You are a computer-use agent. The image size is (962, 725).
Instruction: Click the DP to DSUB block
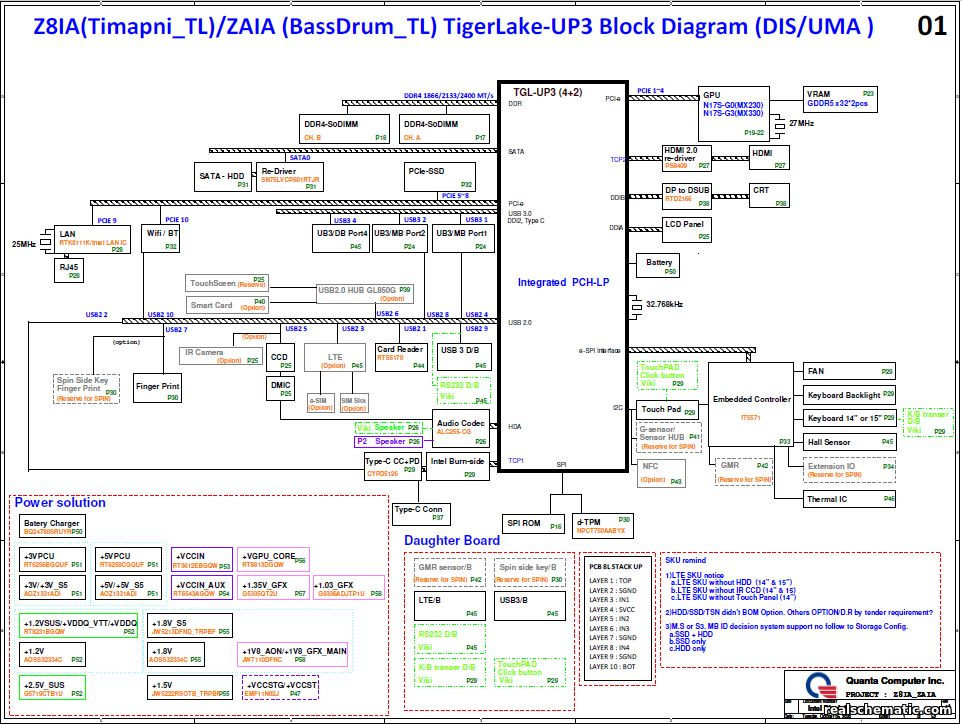687,195
